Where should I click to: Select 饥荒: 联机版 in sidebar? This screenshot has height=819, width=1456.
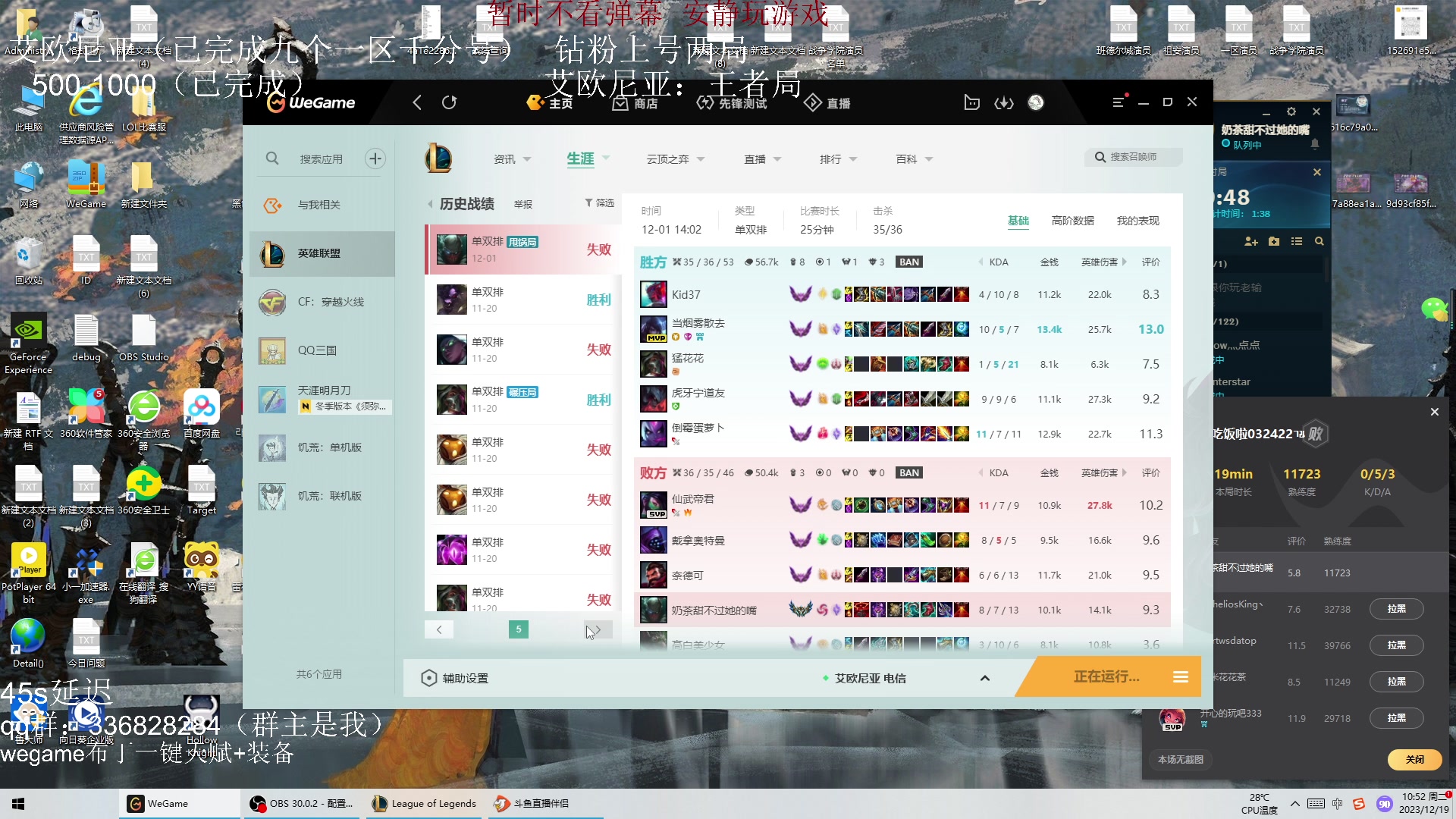[322, 496]
